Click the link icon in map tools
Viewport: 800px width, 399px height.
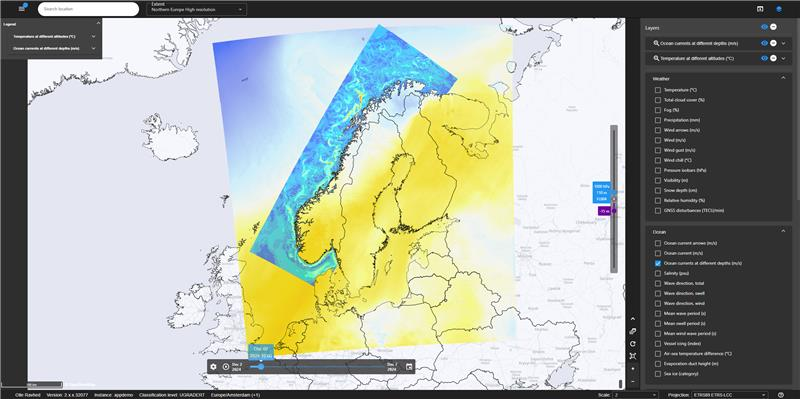(x=633, y=331)
